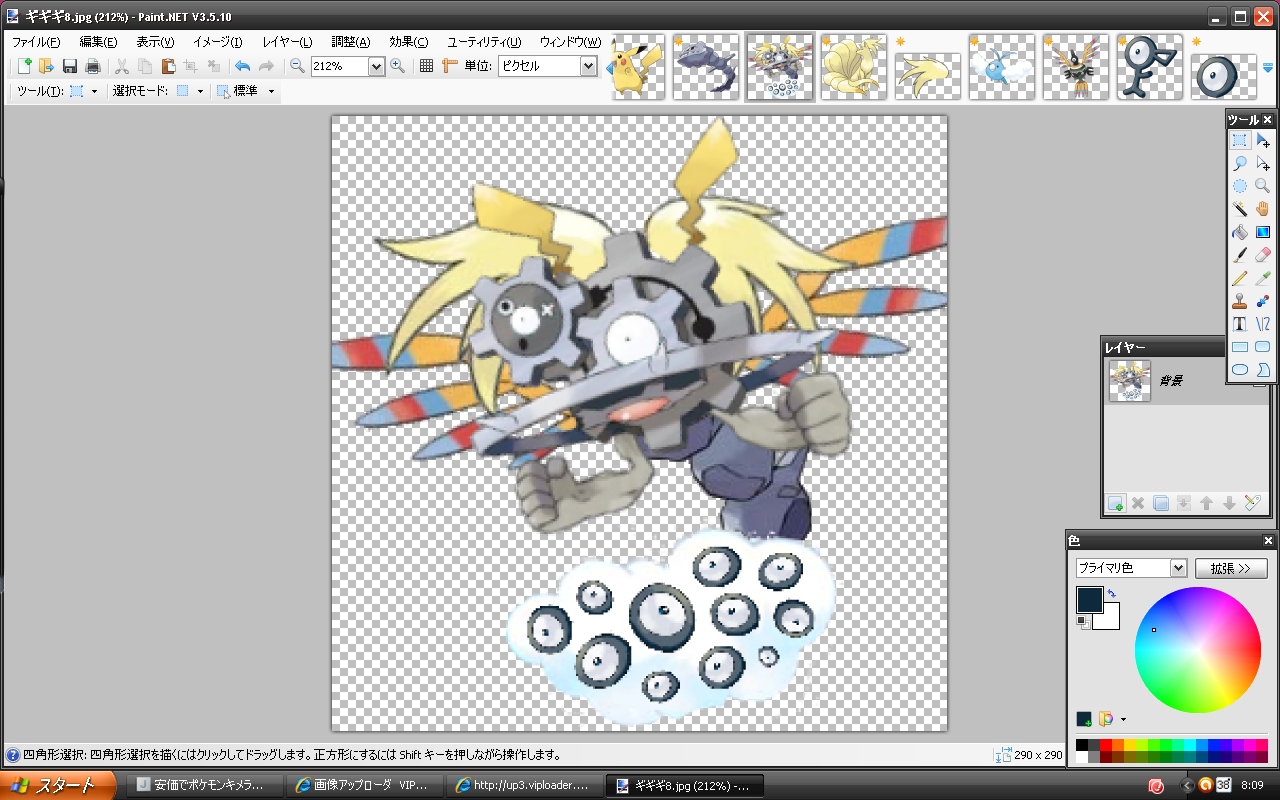Screen dimensions: 1280x800
Task: Click the 拡張 >> button
Action: 1231,568
